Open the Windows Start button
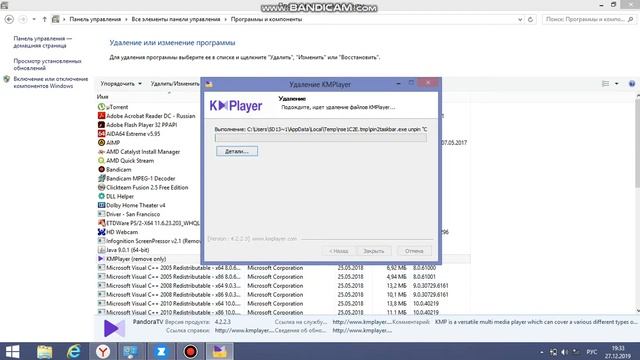Screen dimensions: 640x360 tap(12, 351)
